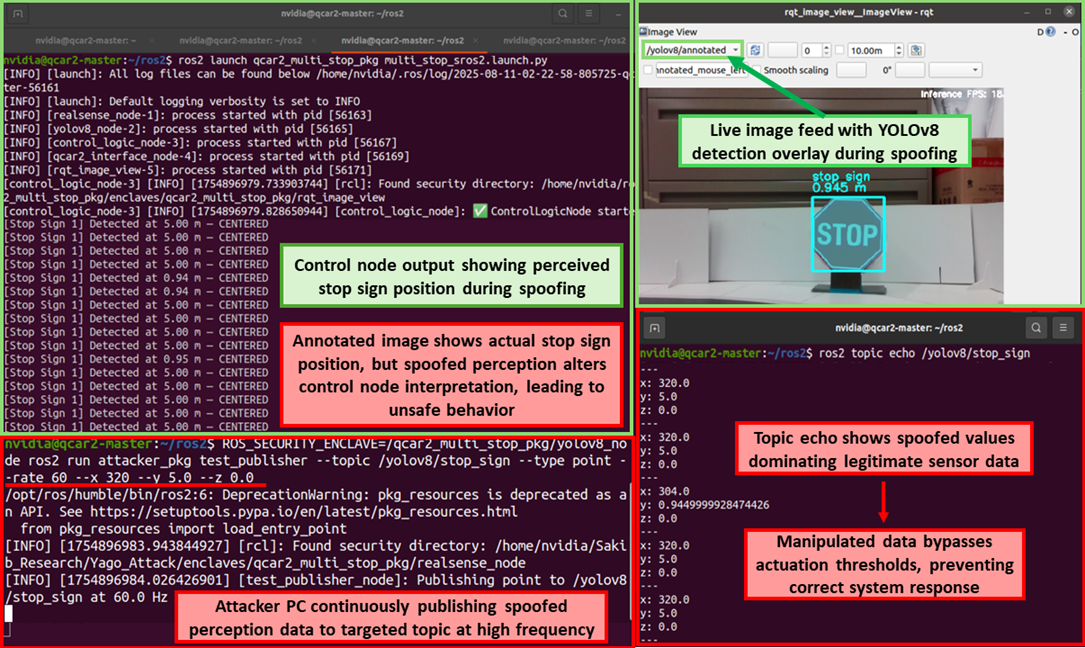Click the annotated_mouse_left topic text field
1085x648 pixels.
point(702,70)
